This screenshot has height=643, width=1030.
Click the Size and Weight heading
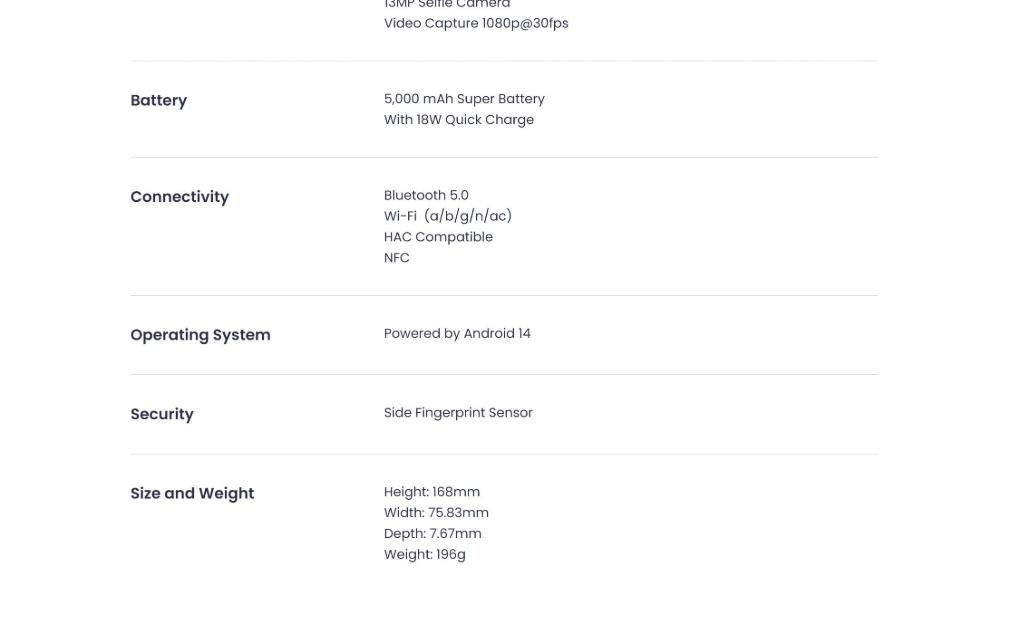pyautogui.click(x=192, y=493)
